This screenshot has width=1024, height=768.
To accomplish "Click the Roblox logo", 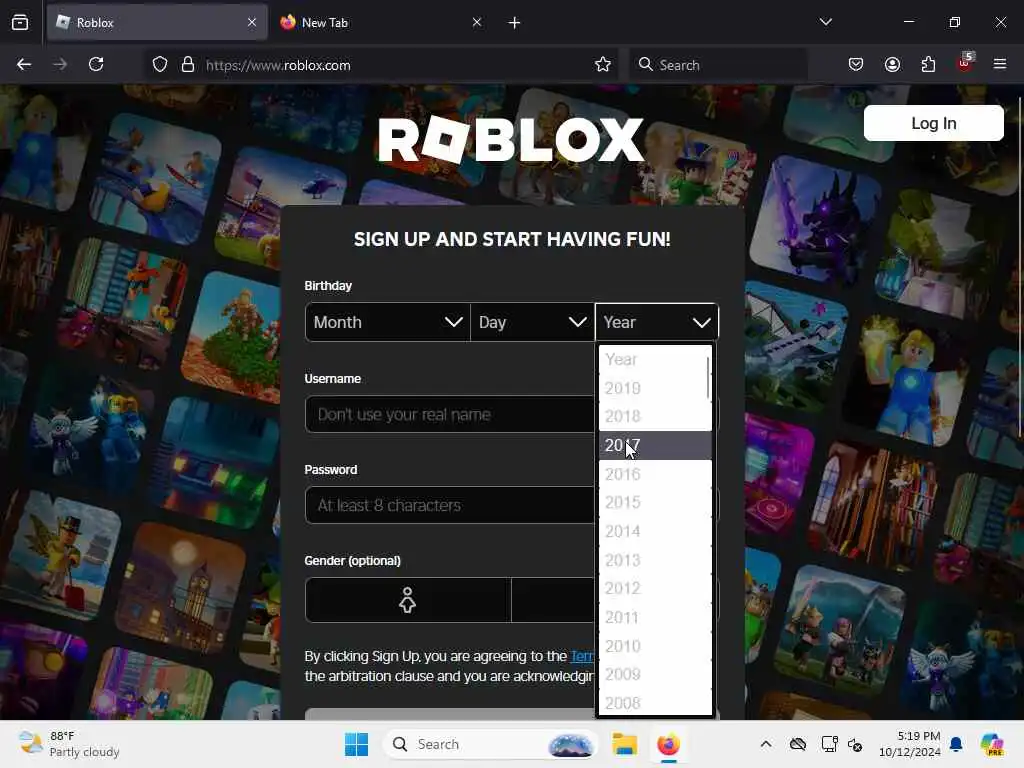I will click(511, 140).
